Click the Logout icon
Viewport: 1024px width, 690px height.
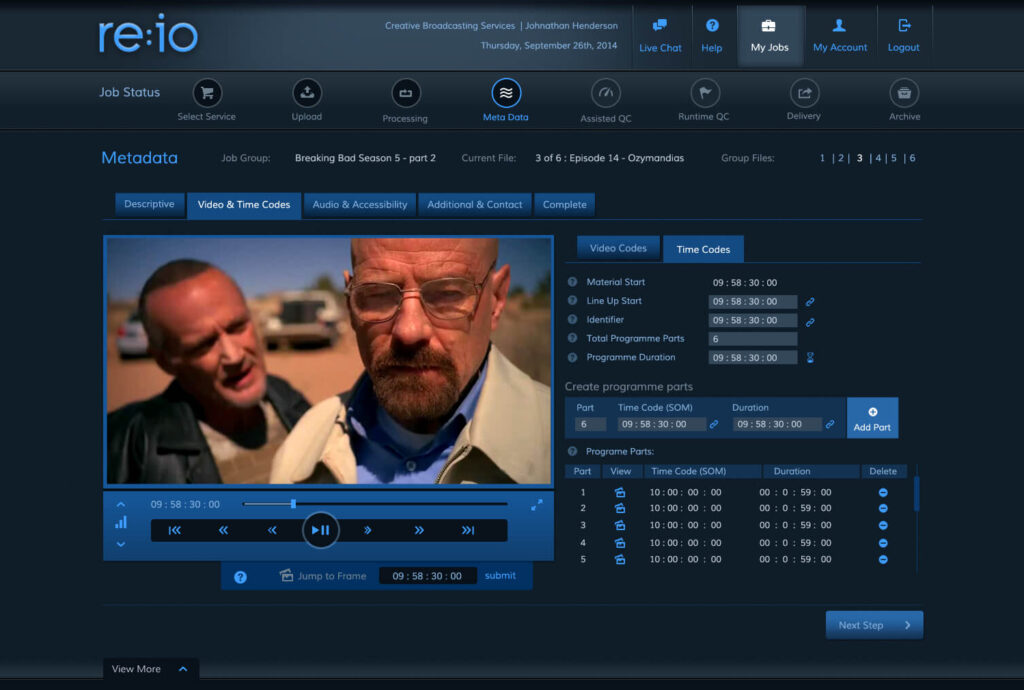point(904,26)
